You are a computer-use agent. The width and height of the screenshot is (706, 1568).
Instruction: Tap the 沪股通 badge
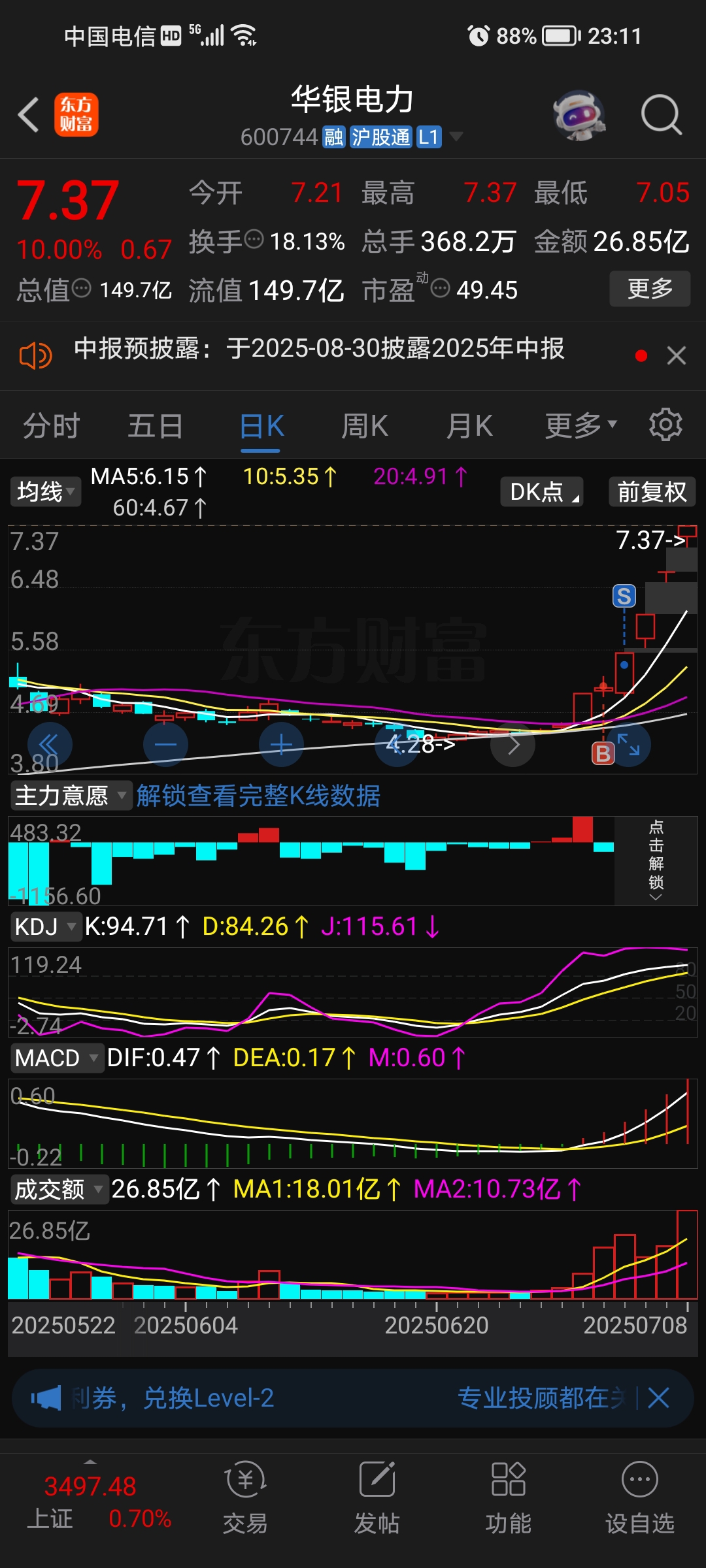click(x=380, y=137)
